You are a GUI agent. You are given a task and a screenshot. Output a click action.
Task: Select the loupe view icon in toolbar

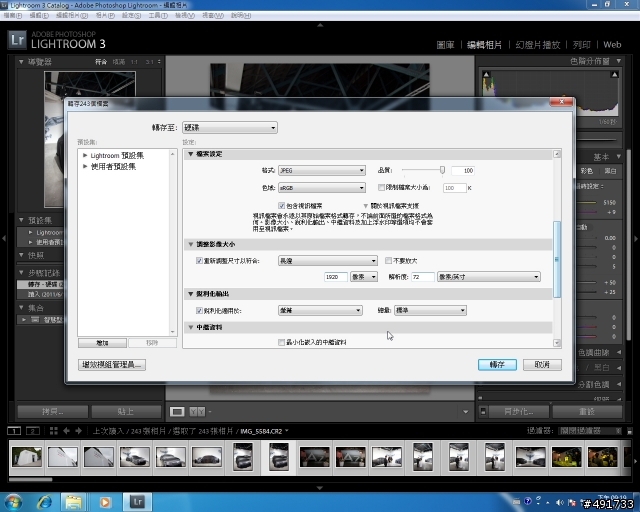point(177,412)
